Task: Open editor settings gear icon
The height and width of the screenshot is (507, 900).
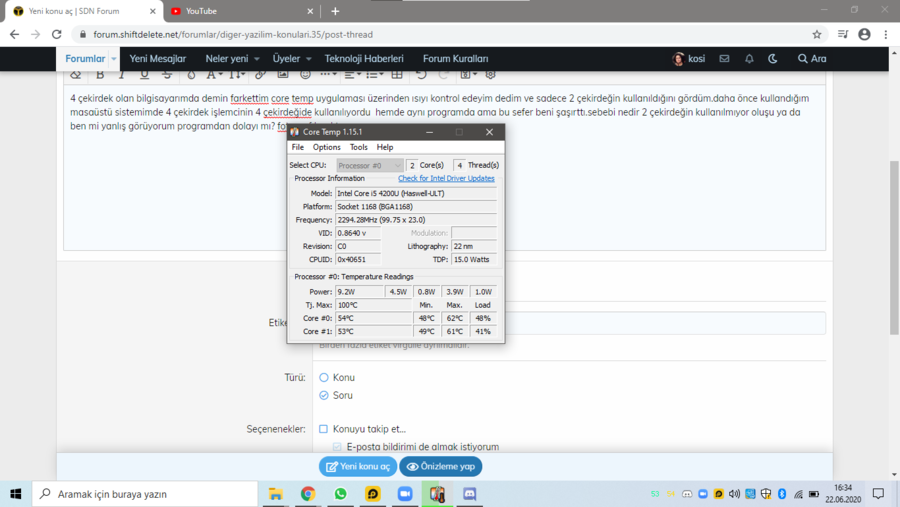Action: click(490, 75)
